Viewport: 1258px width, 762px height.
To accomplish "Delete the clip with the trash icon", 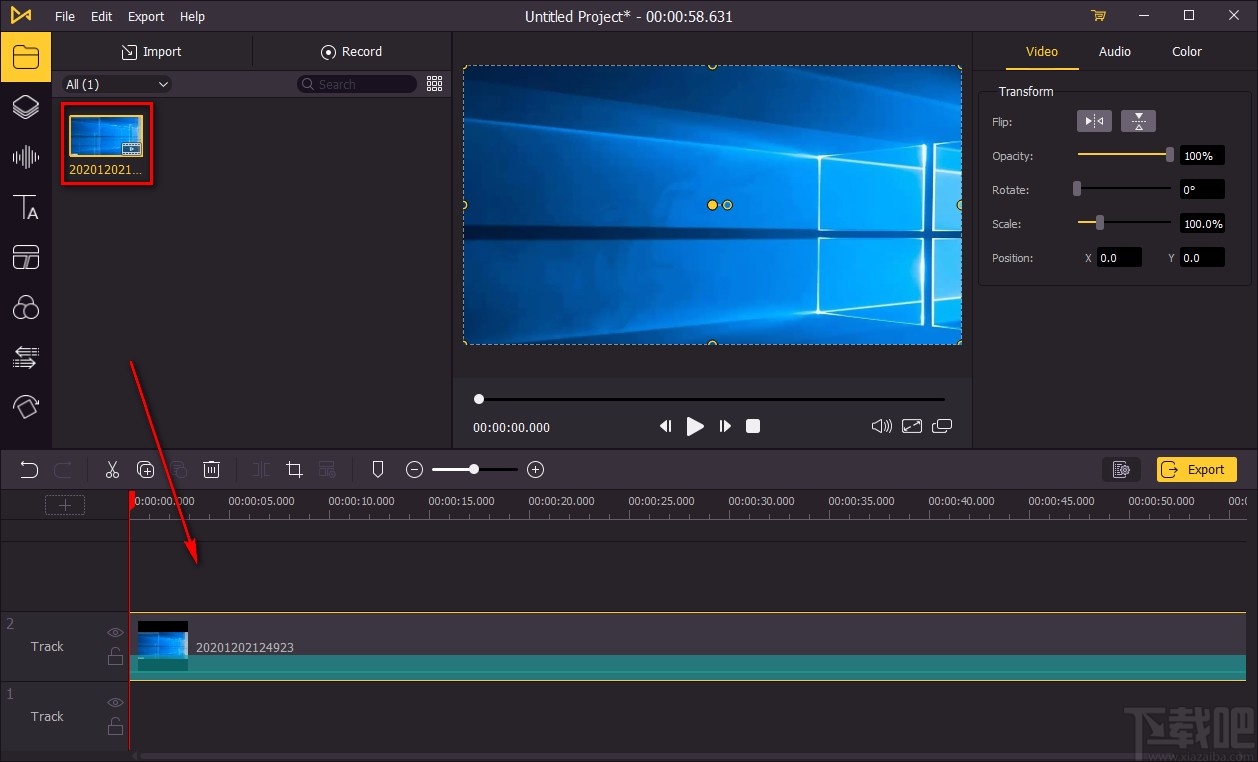I will pyautogui.click(x=212, y=469).
